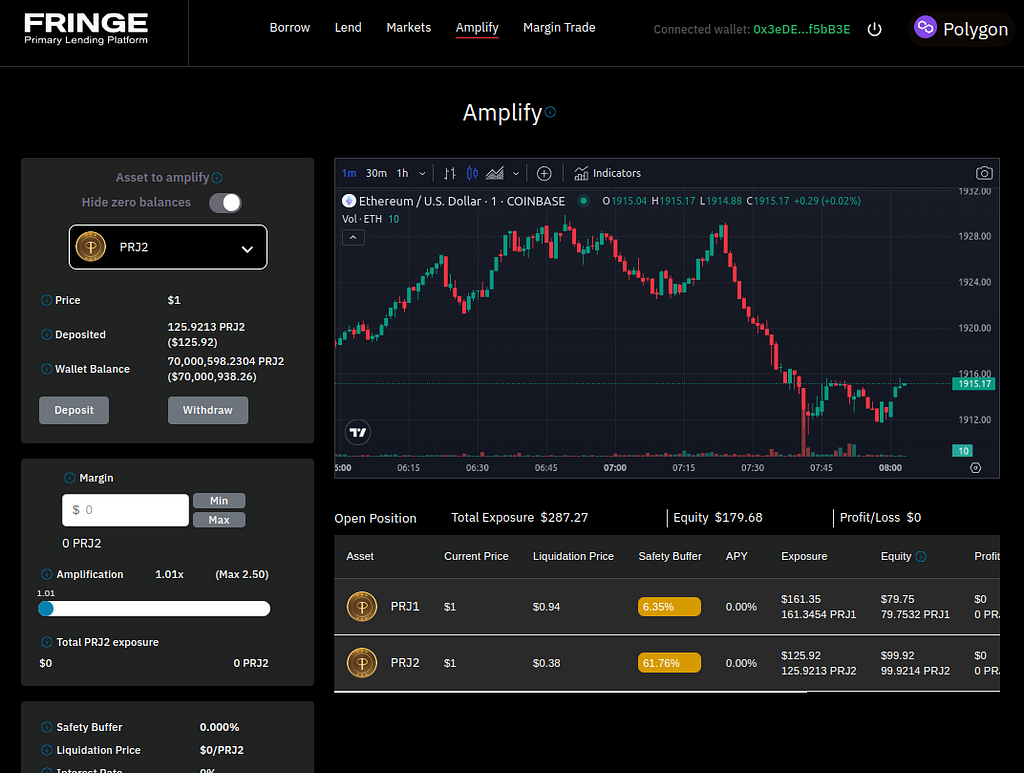Click the TradingView logo on chart

click(x=358, y=432)
